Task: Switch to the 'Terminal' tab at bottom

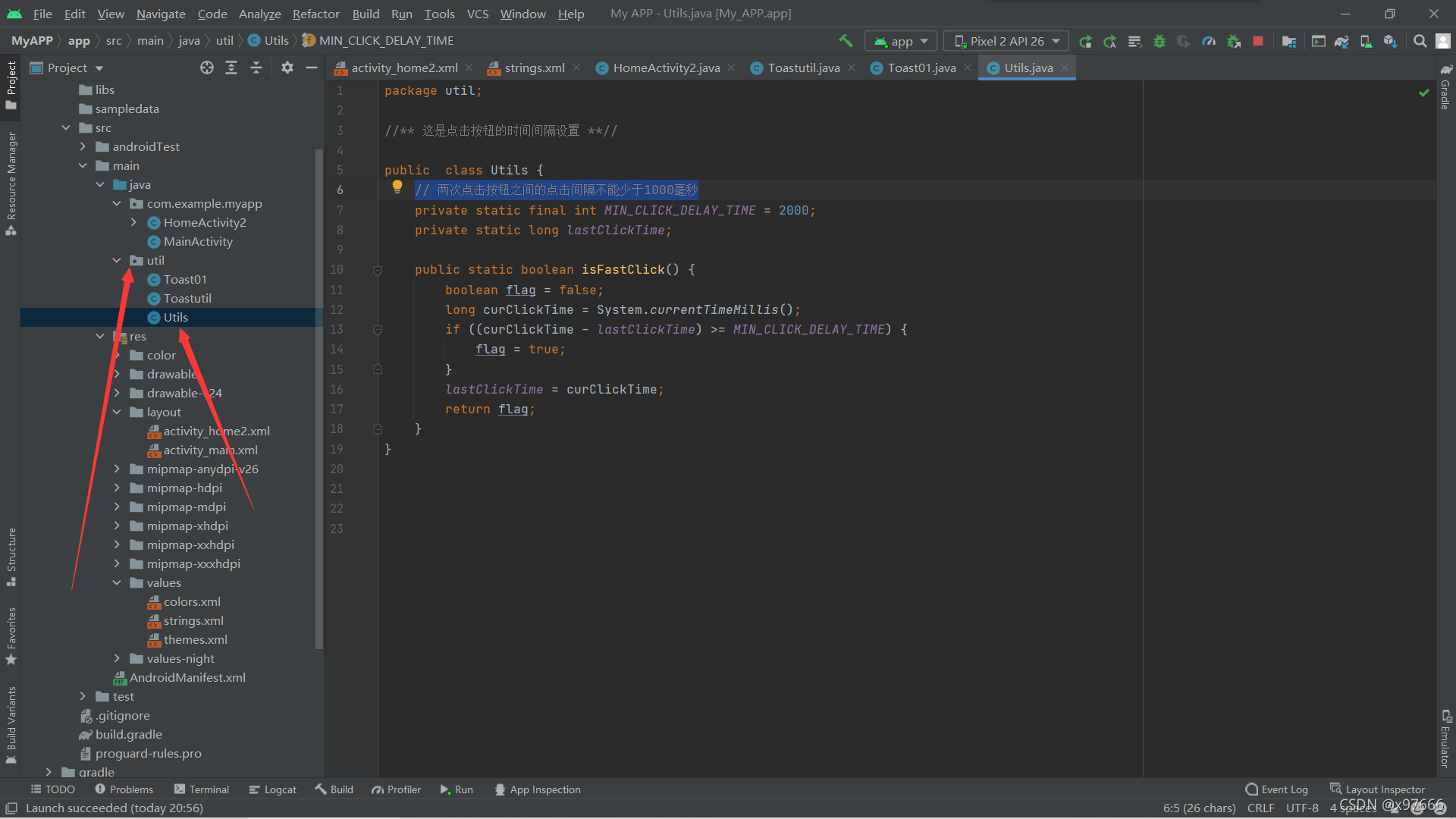Action: [206, 790]
